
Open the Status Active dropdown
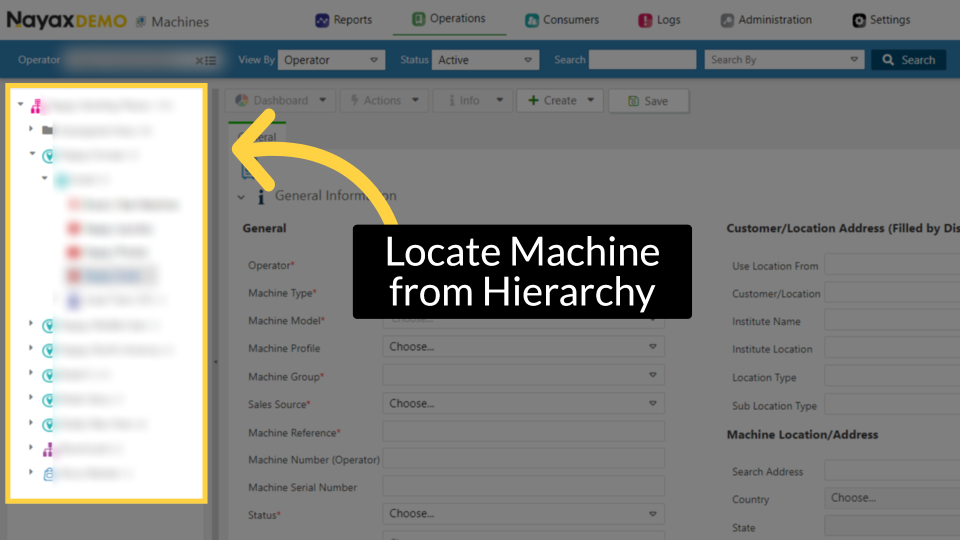tap(486, 60)
